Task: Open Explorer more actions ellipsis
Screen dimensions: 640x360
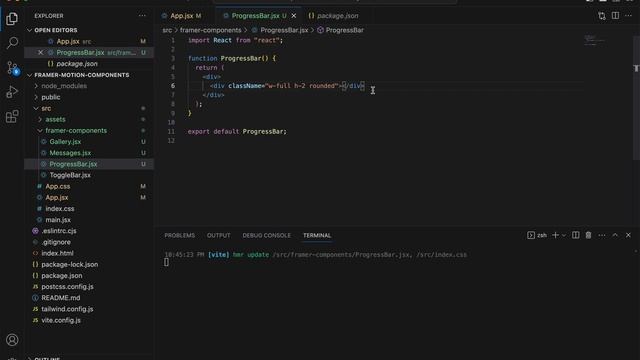Action: pos(142,16)
